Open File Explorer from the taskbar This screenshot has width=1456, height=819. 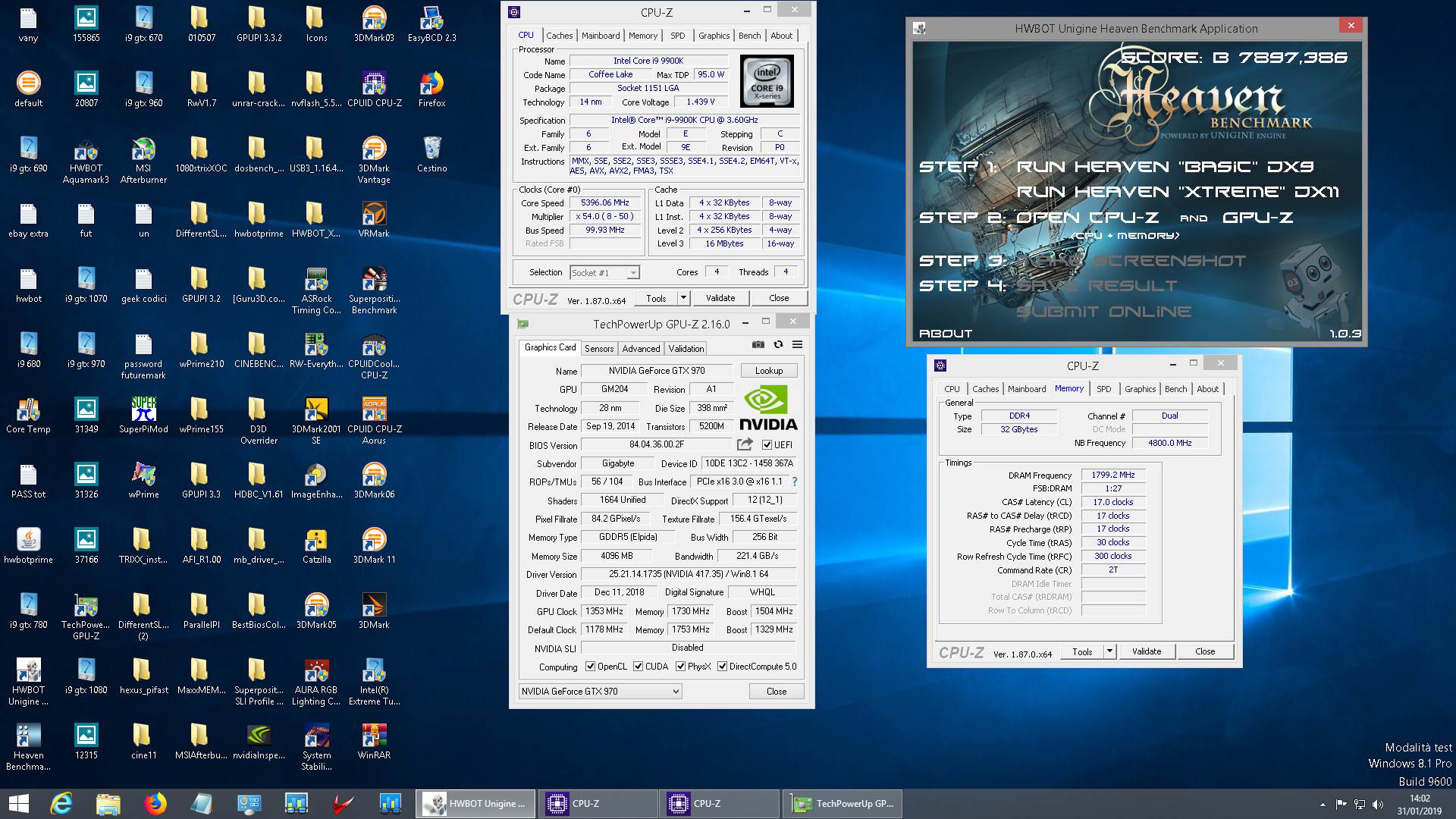coord(108,803)
